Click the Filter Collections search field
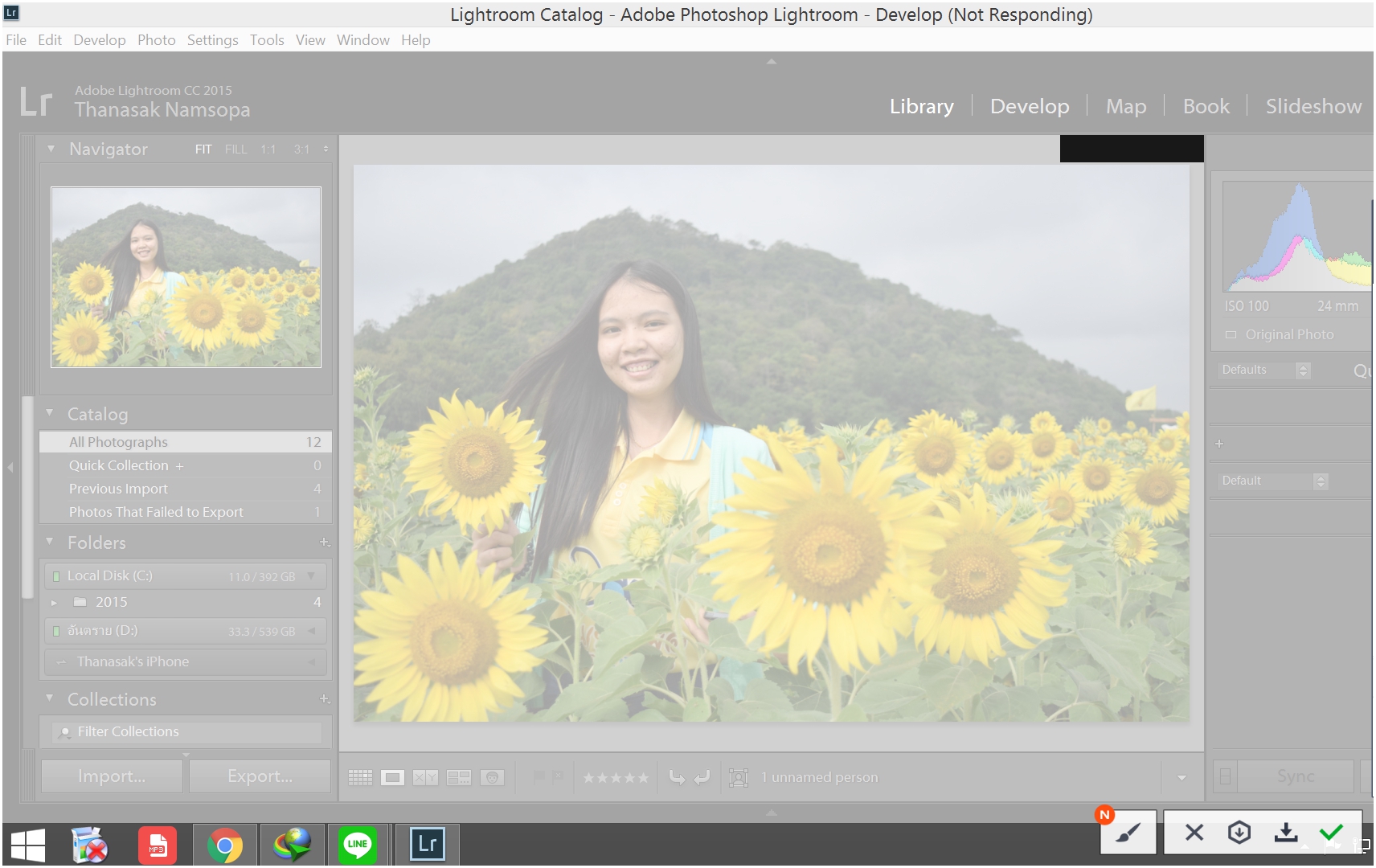 (x=187, y=731)
